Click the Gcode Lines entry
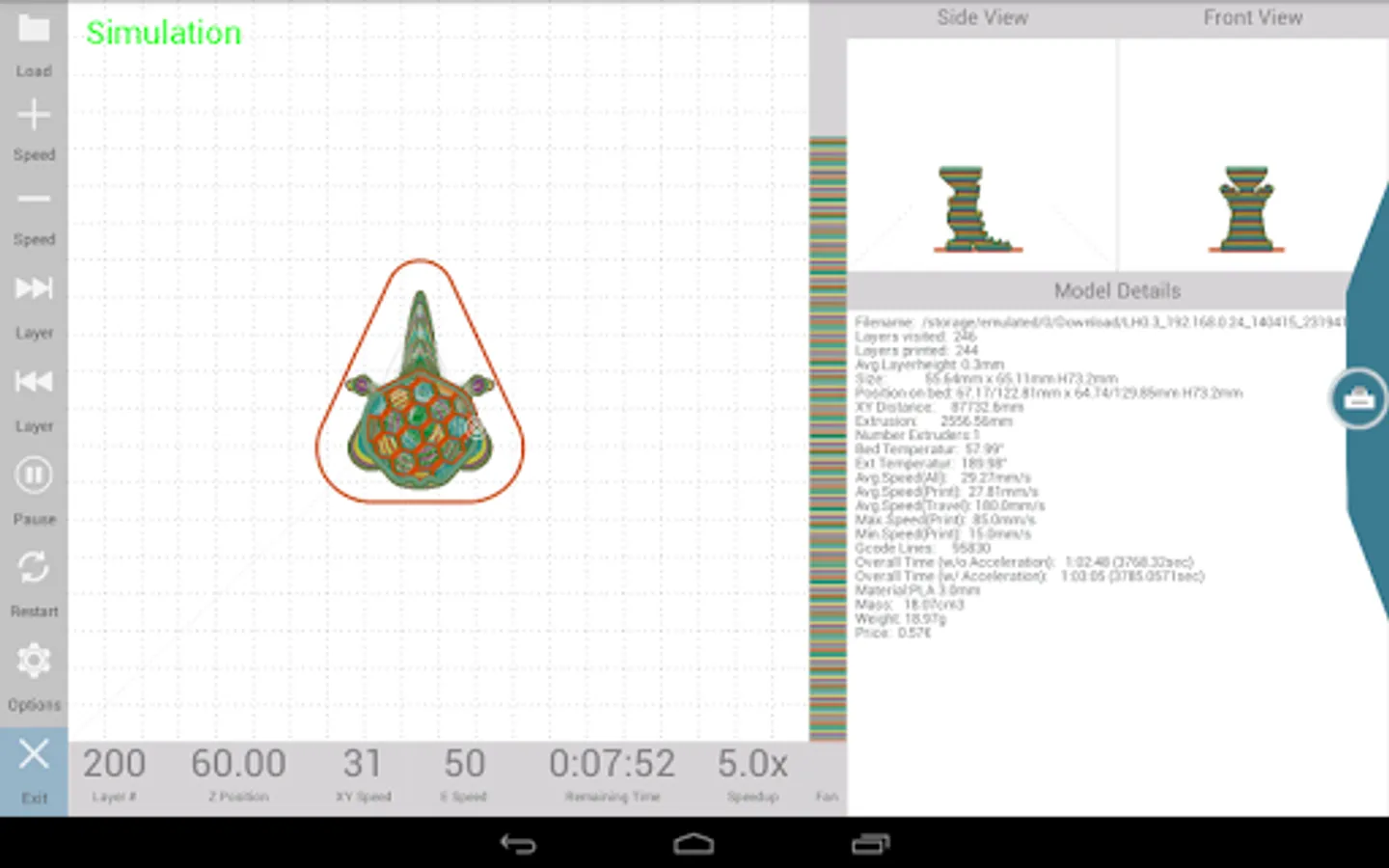Viewport: 1389px width, 868px height. pyautogui.click(x=922, y=548)
